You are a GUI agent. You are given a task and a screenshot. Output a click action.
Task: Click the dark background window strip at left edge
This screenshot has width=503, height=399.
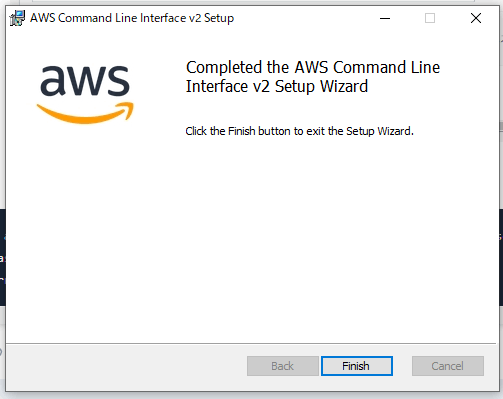coord(2,257)
